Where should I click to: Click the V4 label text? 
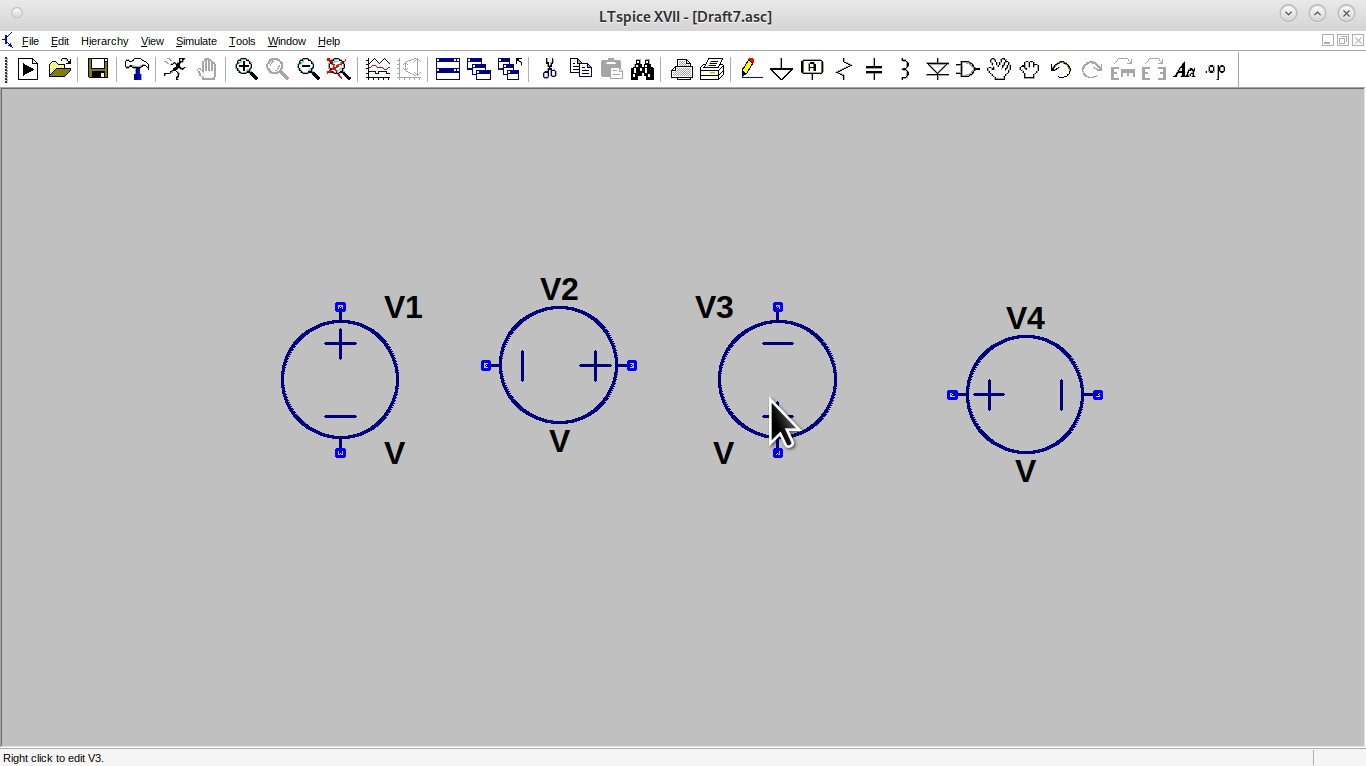pyautogui.click(x=1025, y=318)
